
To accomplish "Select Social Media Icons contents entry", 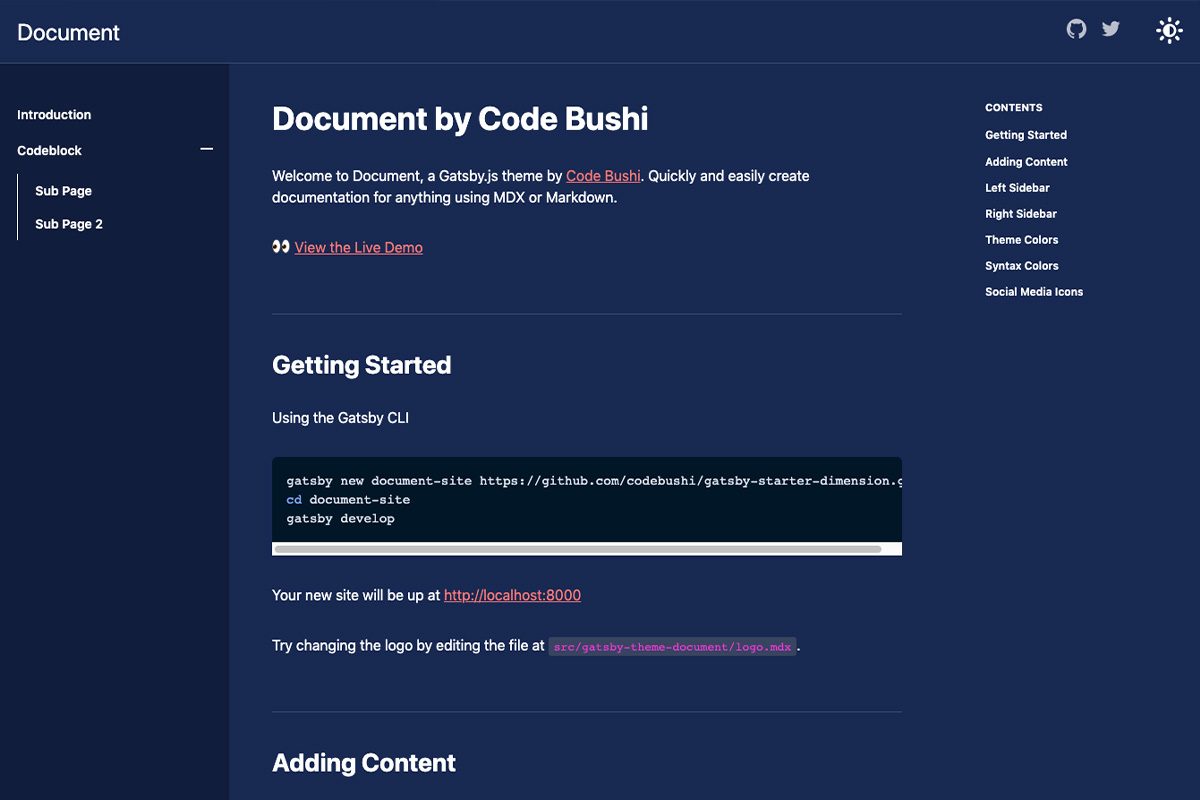I will click(x=1034, y=292).
